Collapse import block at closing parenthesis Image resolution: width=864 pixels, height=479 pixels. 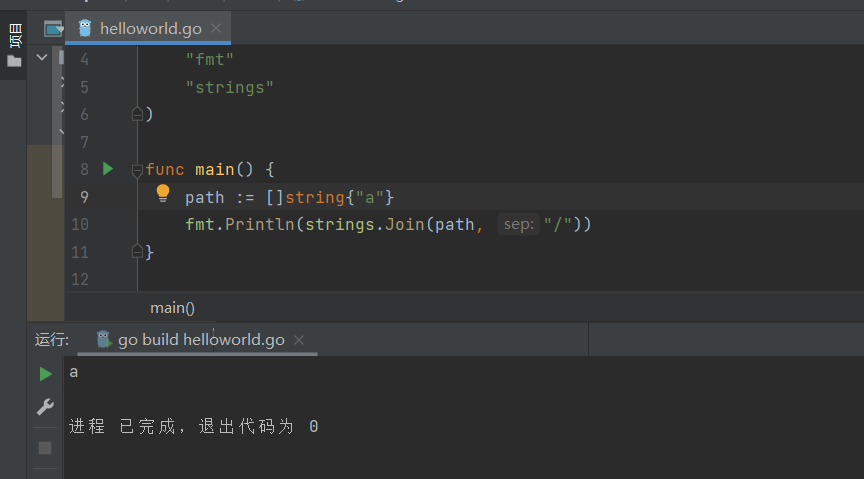137,114
